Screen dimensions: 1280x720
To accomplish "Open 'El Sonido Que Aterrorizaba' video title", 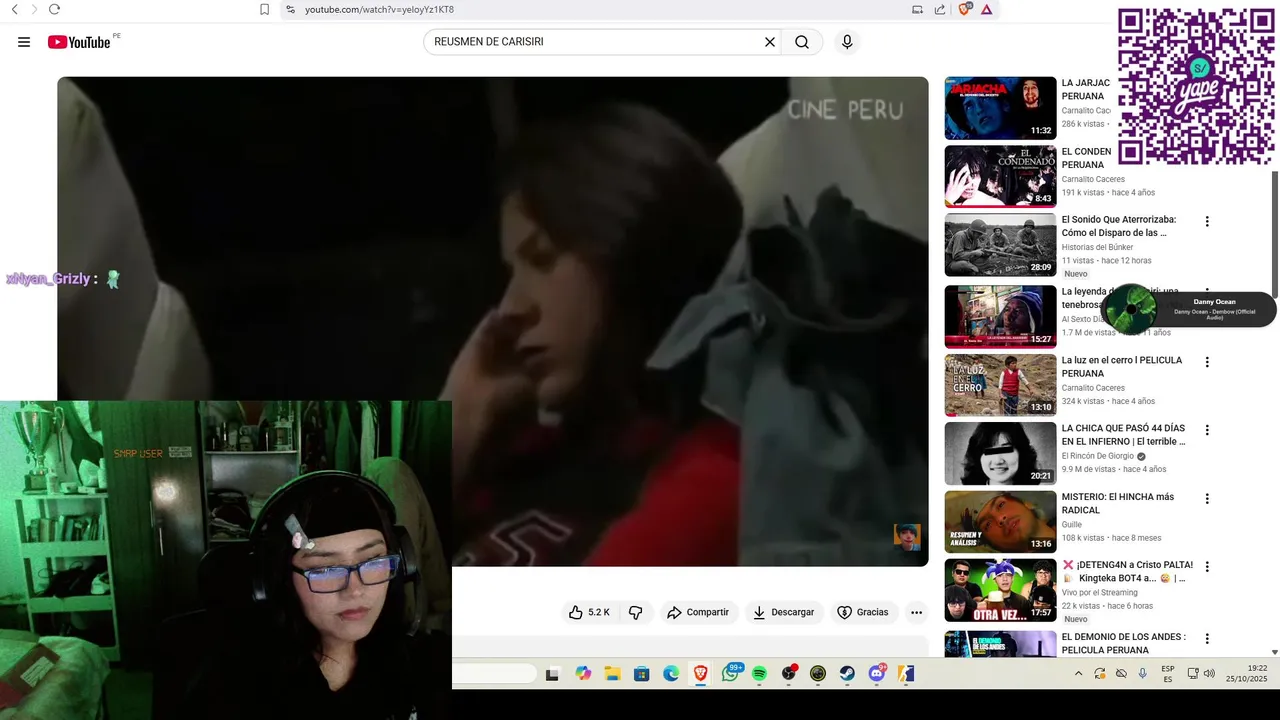I will click(x=1118, y=226).
